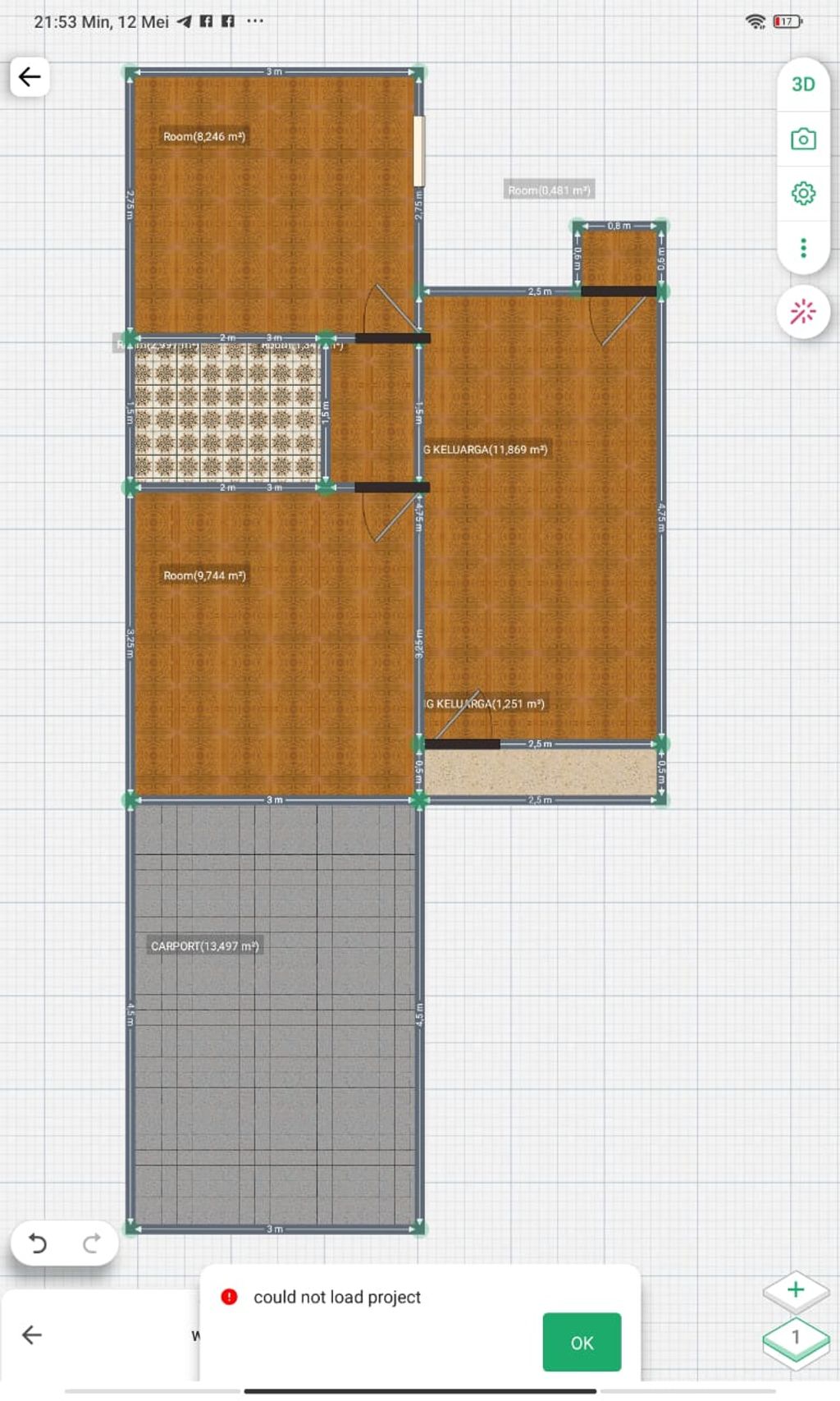
Task: Tap the Room 0,481 m² label
Action: (x=549, y=190)
